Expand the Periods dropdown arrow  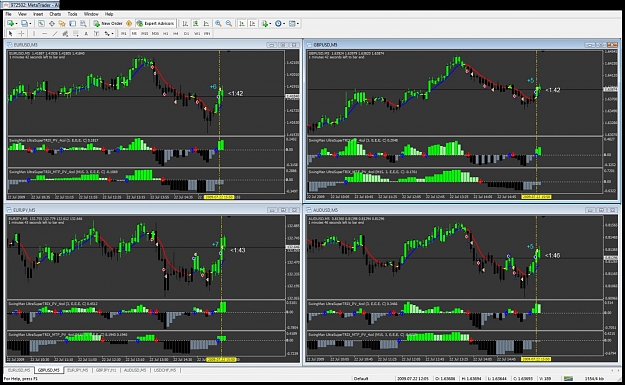(x=284, y=24)
